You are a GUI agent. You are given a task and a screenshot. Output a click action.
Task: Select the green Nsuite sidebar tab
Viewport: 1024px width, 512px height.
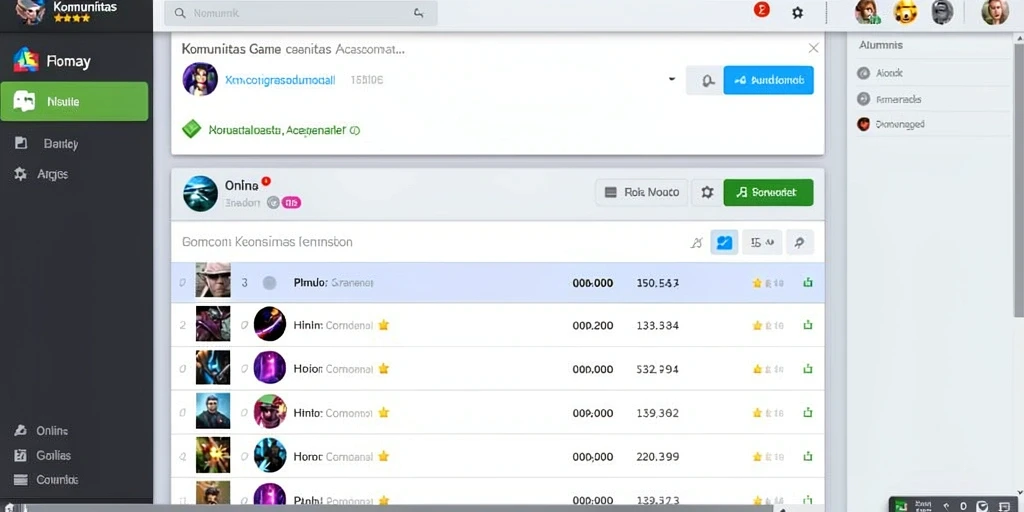click(74, 101)
